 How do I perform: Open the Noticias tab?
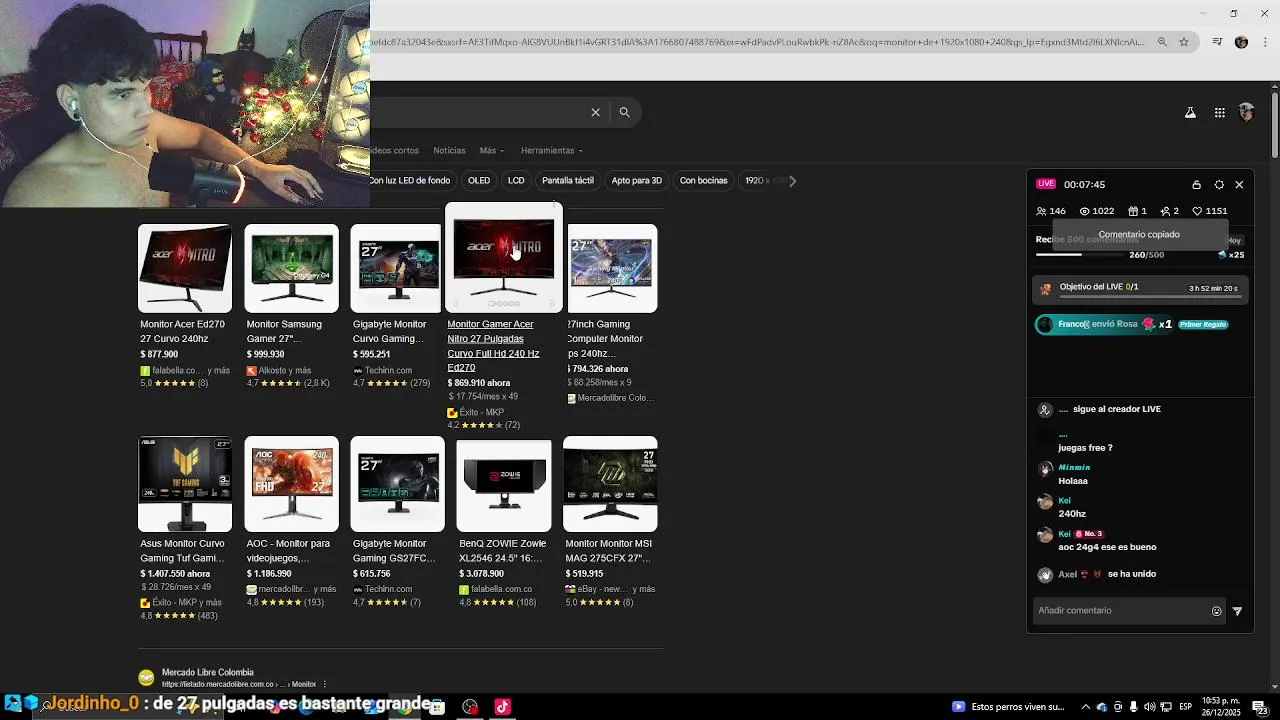pos(449,150)
